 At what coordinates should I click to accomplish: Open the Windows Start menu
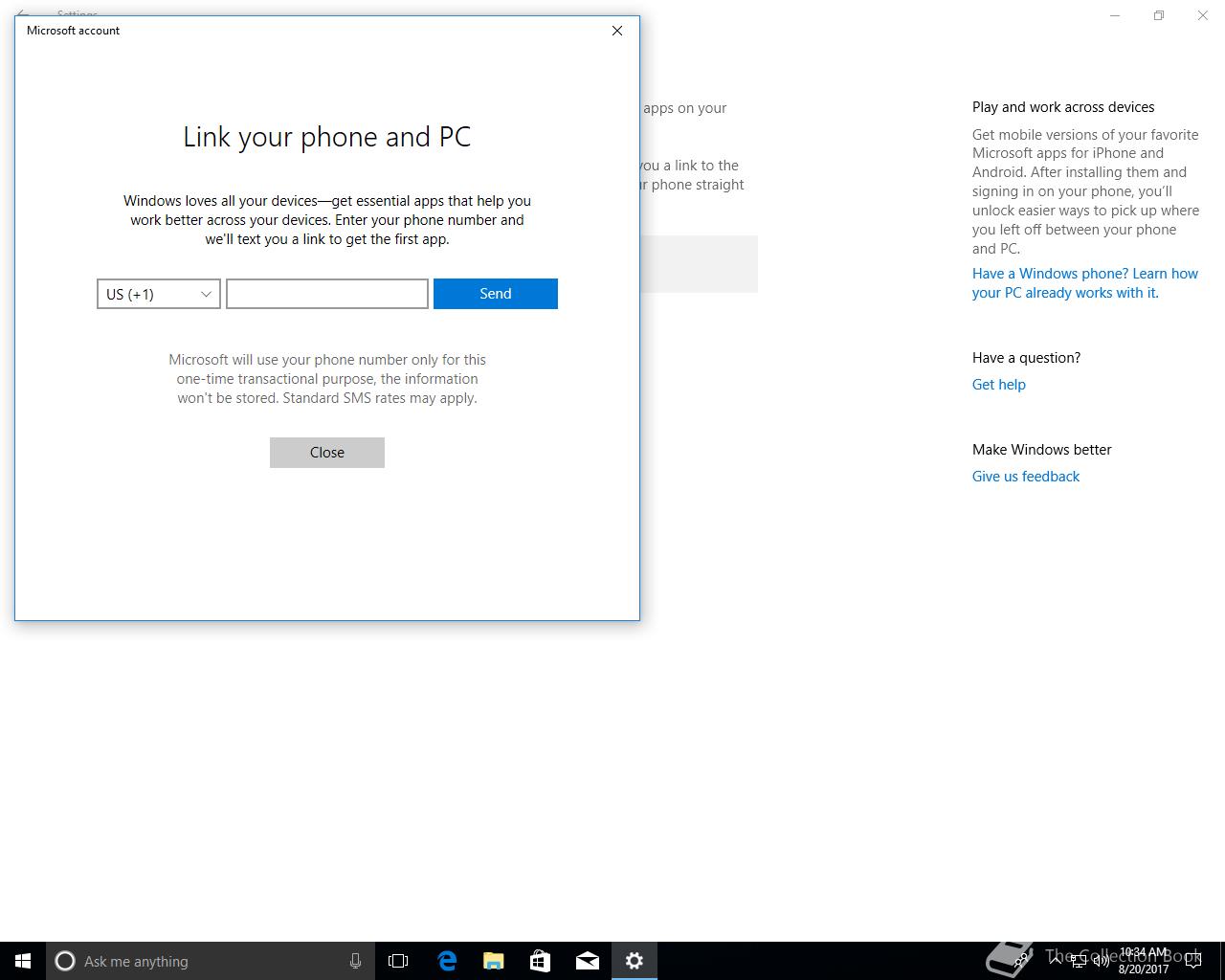[x=23, y=961]
